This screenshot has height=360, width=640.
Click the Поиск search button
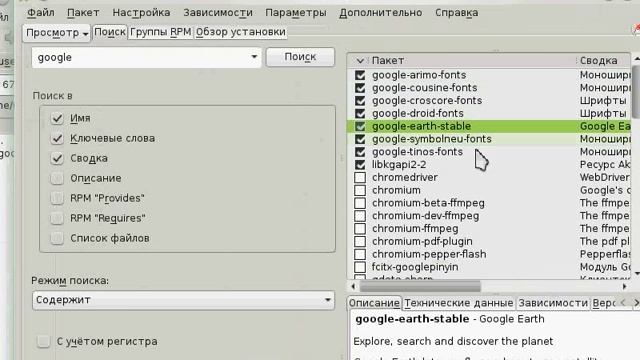tap(300, 57)
